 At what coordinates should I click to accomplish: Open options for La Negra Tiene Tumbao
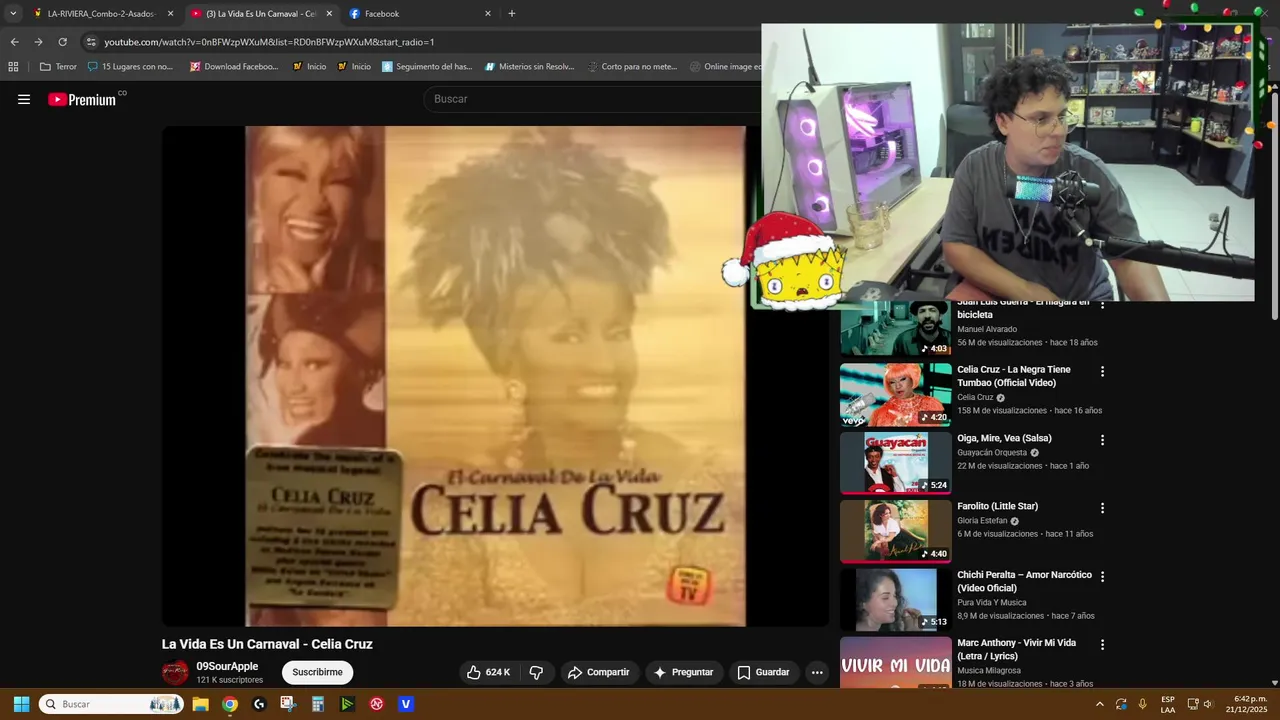1103,371
